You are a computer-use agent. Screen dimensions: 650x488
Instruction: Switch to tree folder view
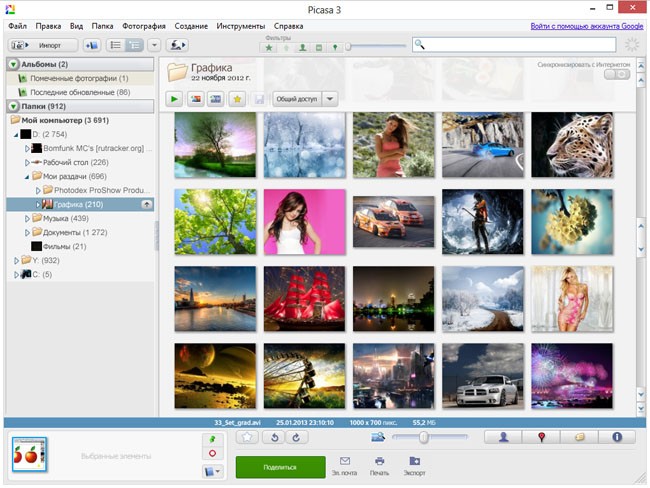pyautogui.click(x=134, y=45)
